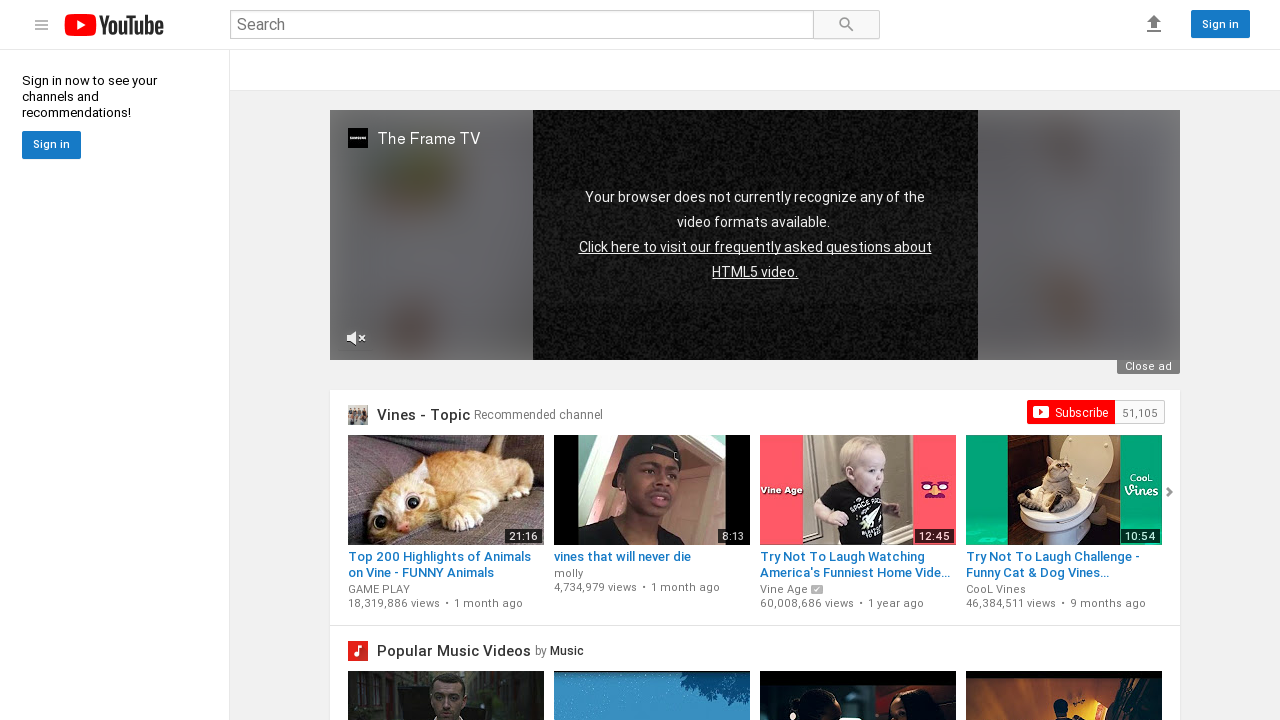
Task: Click the 12:45 duration badge
Action: pyautogui.click(x=934, y=536)
